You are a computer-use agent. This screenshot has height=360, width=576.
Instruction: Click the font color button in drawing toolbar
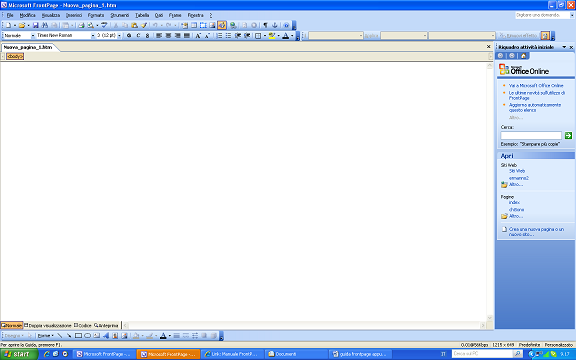tap(163, 336)
